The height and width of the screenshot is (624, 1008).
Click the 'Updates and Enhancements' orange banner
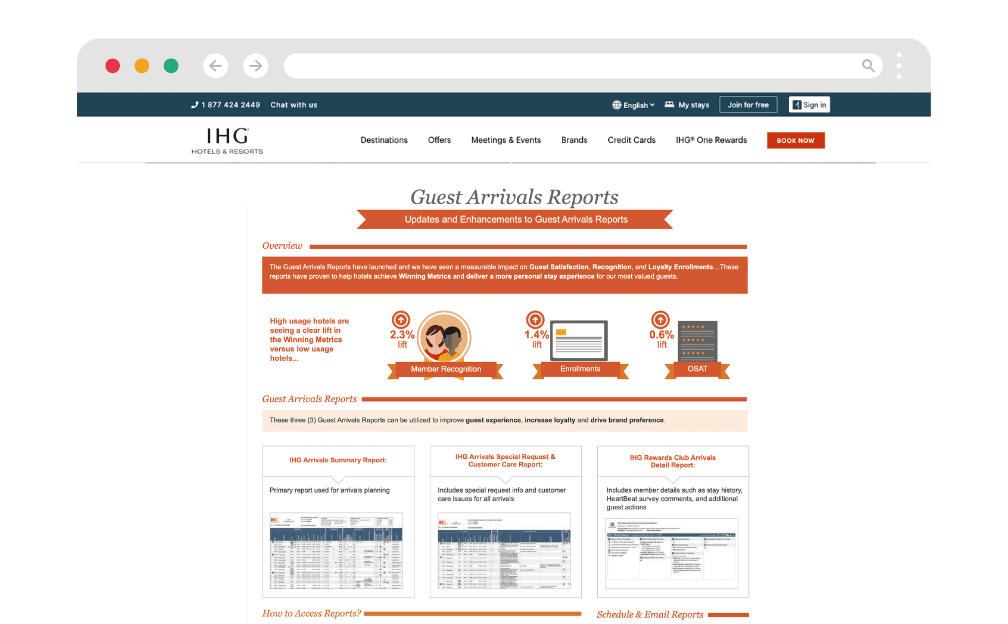(516, 219)
